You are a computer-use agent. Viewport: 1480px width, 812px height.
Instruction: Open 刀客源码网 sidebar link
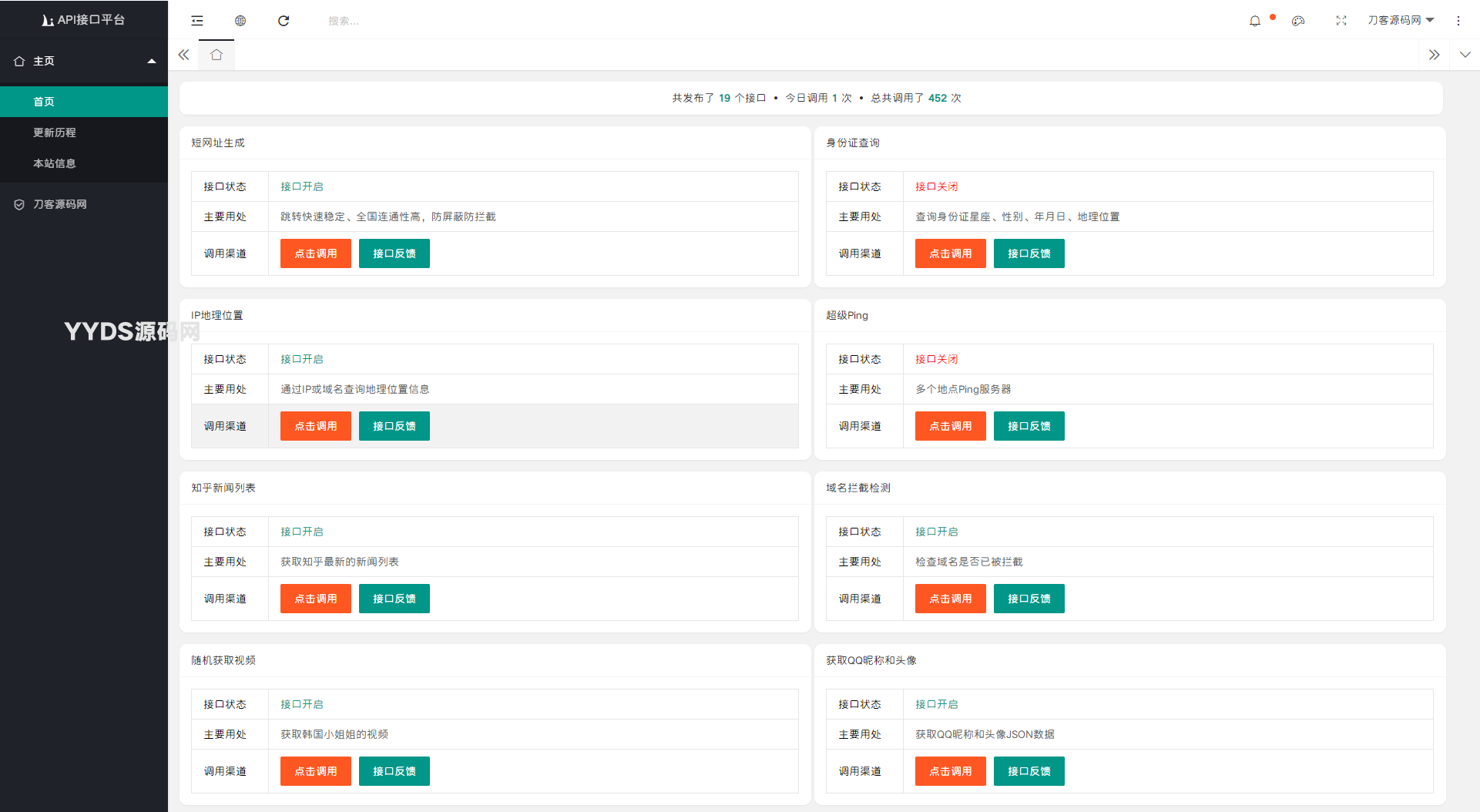[x=60, y=204]
